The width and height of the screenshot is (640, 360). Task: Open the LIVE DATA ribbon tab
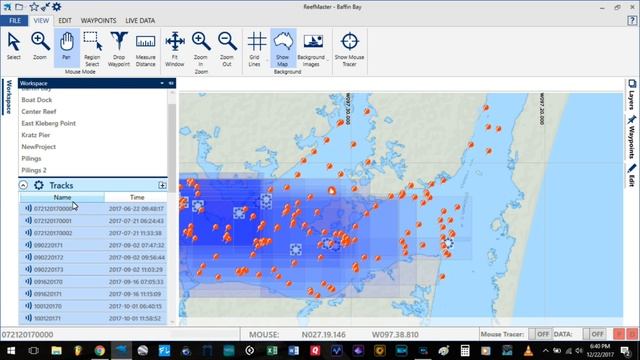140,20
